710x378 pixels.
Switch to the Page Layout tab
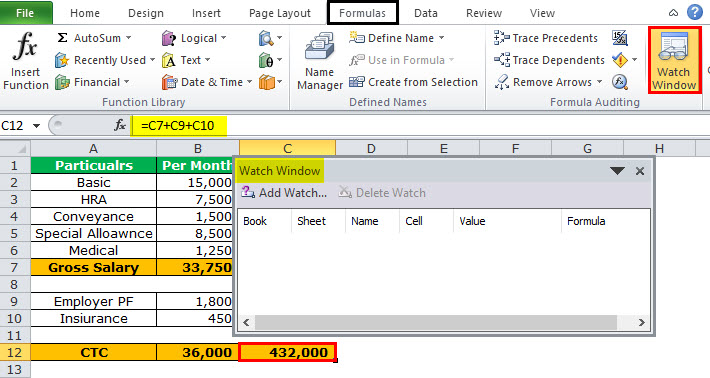pos(280,13)
